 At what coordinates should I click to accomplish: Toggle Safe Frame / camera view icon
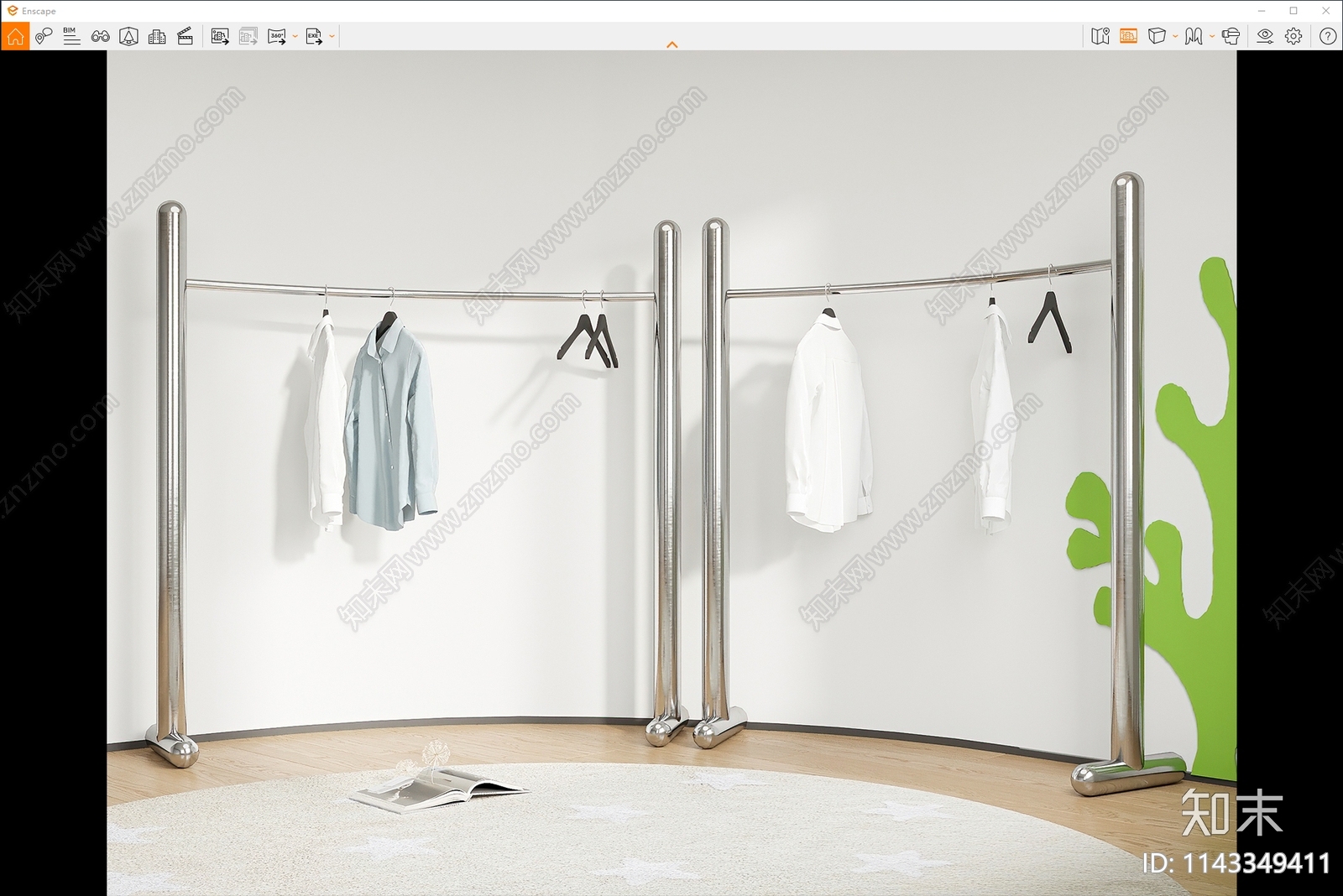[128, 36]
